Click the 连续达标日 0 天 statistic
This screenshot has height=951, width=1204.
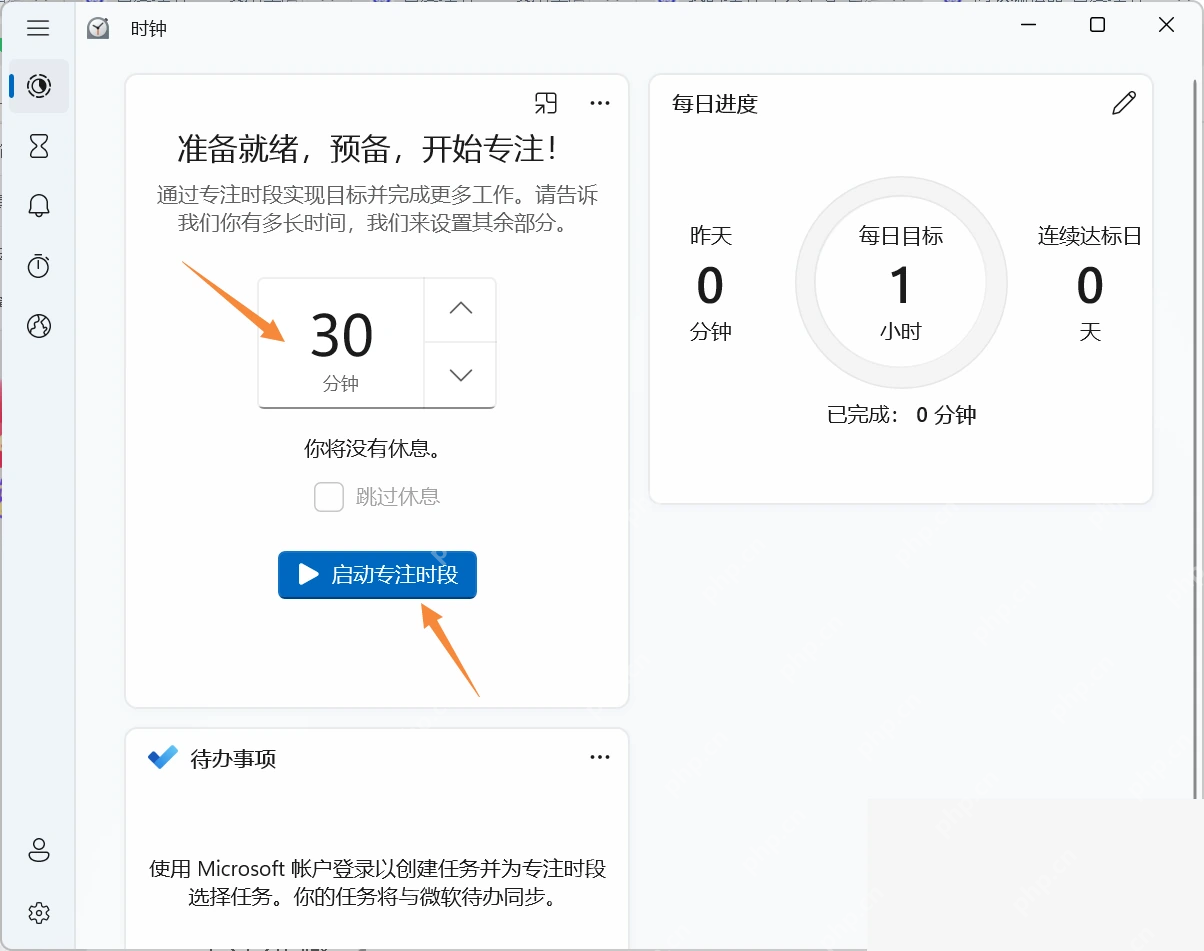1090,284
